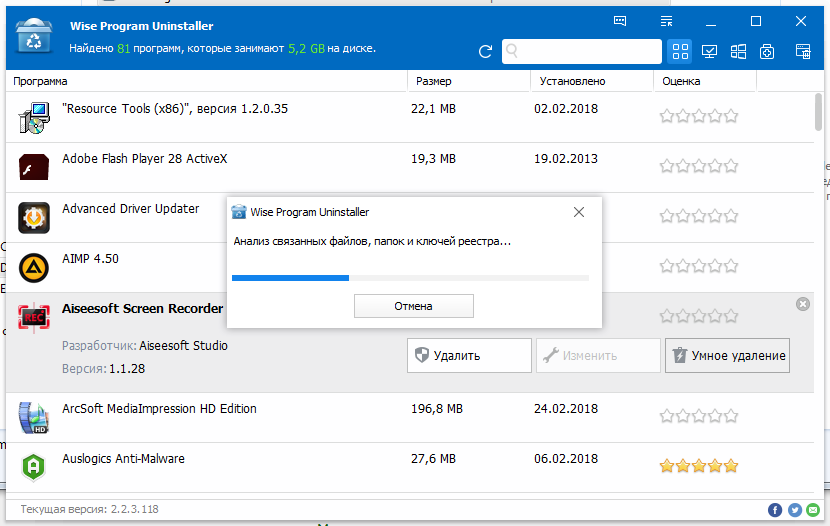Select the AIMP 4.50 program icon
Viewport: 830px width, 526px height.
[x=34, y=267]
